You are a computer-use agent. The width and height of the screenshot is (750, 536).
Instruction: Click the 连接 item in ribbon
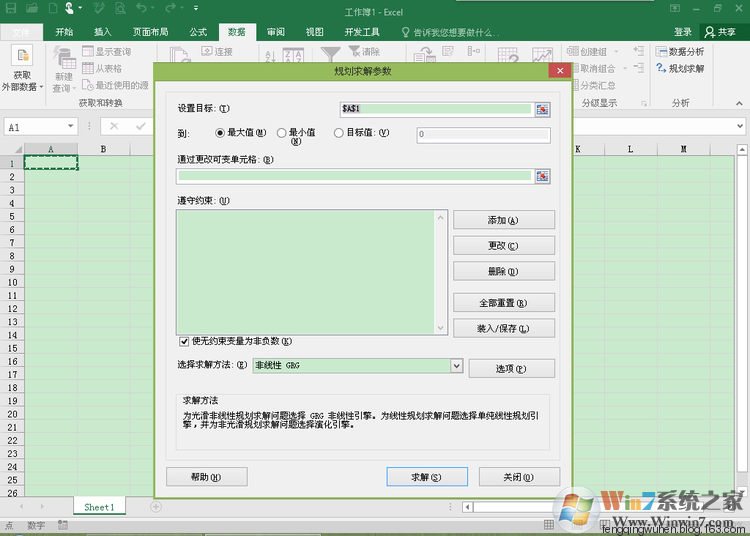(217, 52)
